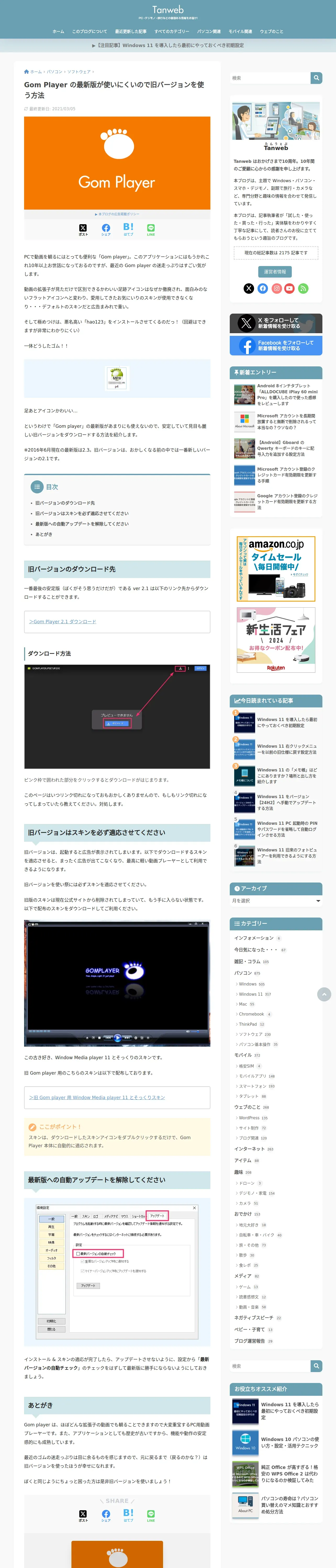Click the 本ブログの広告掲載ポリシー link

coord(117,214)
